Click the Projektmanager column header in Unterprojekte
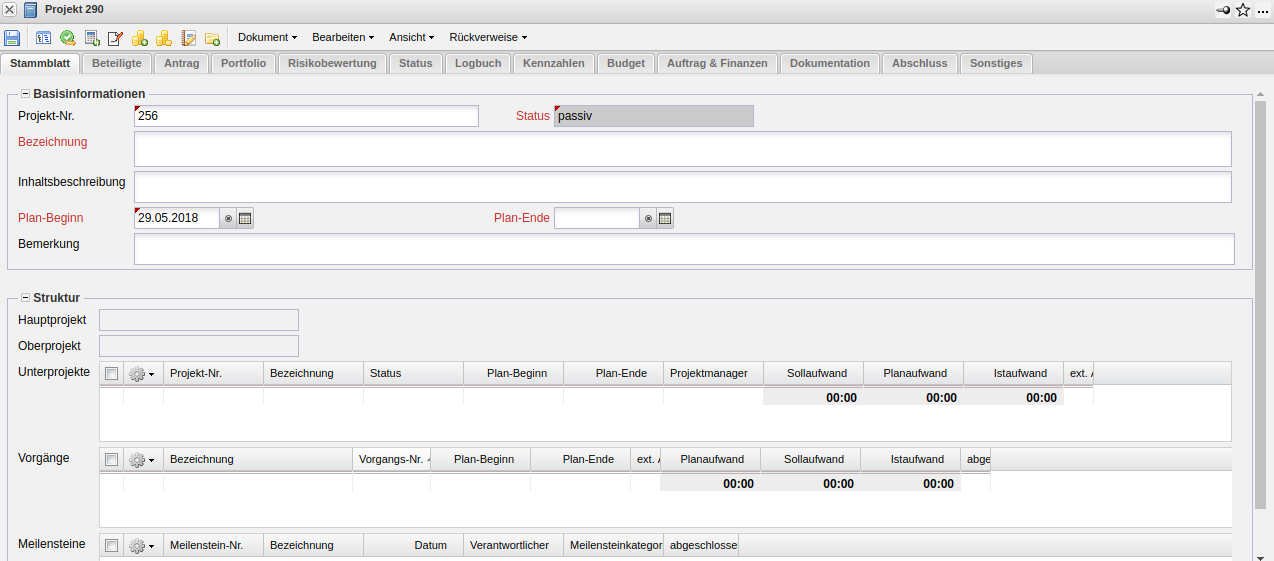Viewport: 1274px width, 561px height. [712, 373]
